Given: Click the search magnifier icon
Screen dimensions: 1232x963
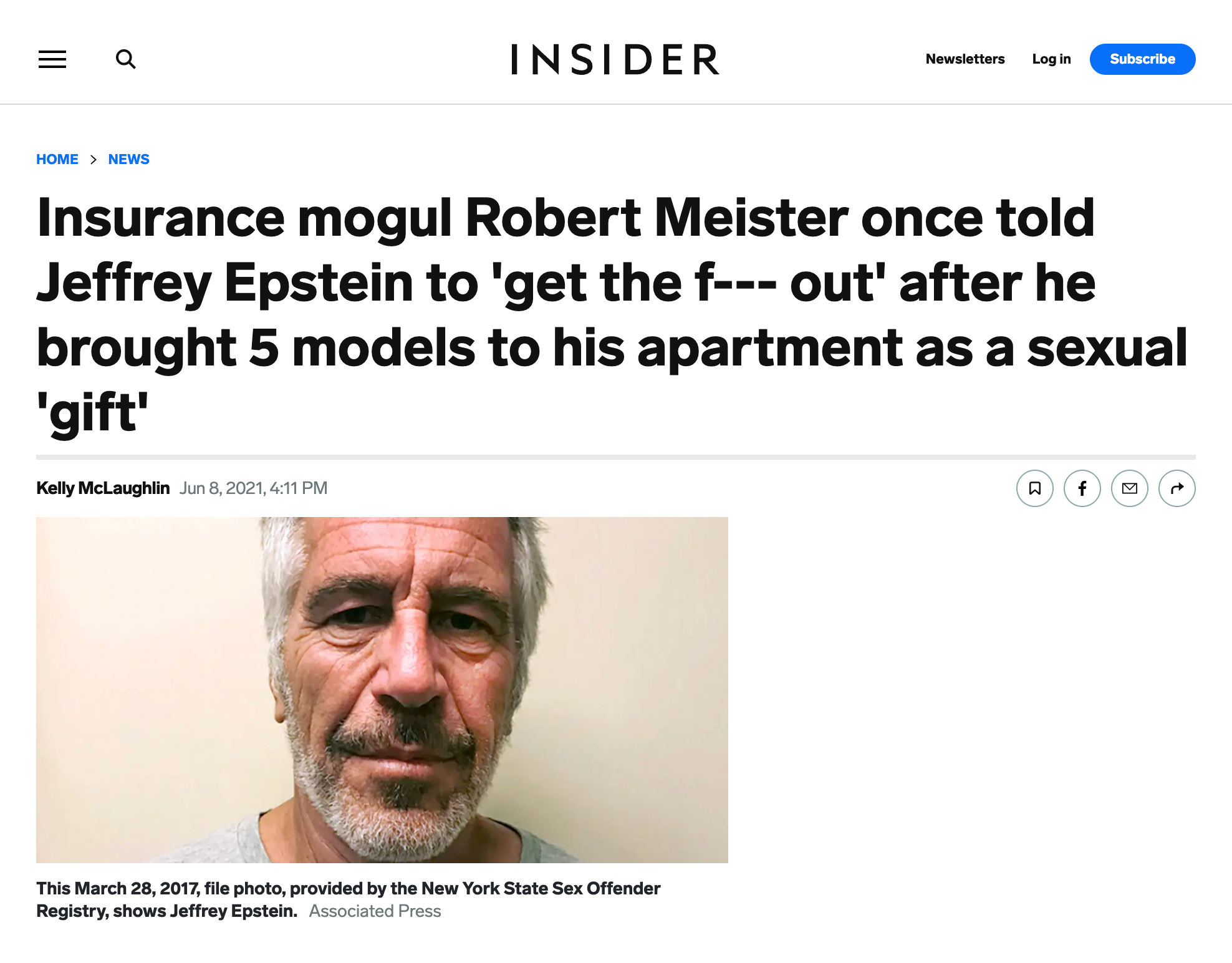Looking at the screenshot, I should [125, 59].
